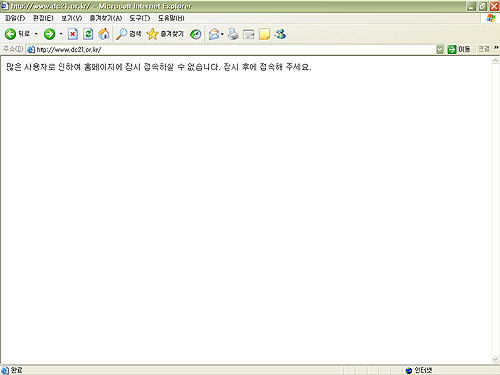Click the page icon in address bar

pyautogui.click(x=31, y=50)
